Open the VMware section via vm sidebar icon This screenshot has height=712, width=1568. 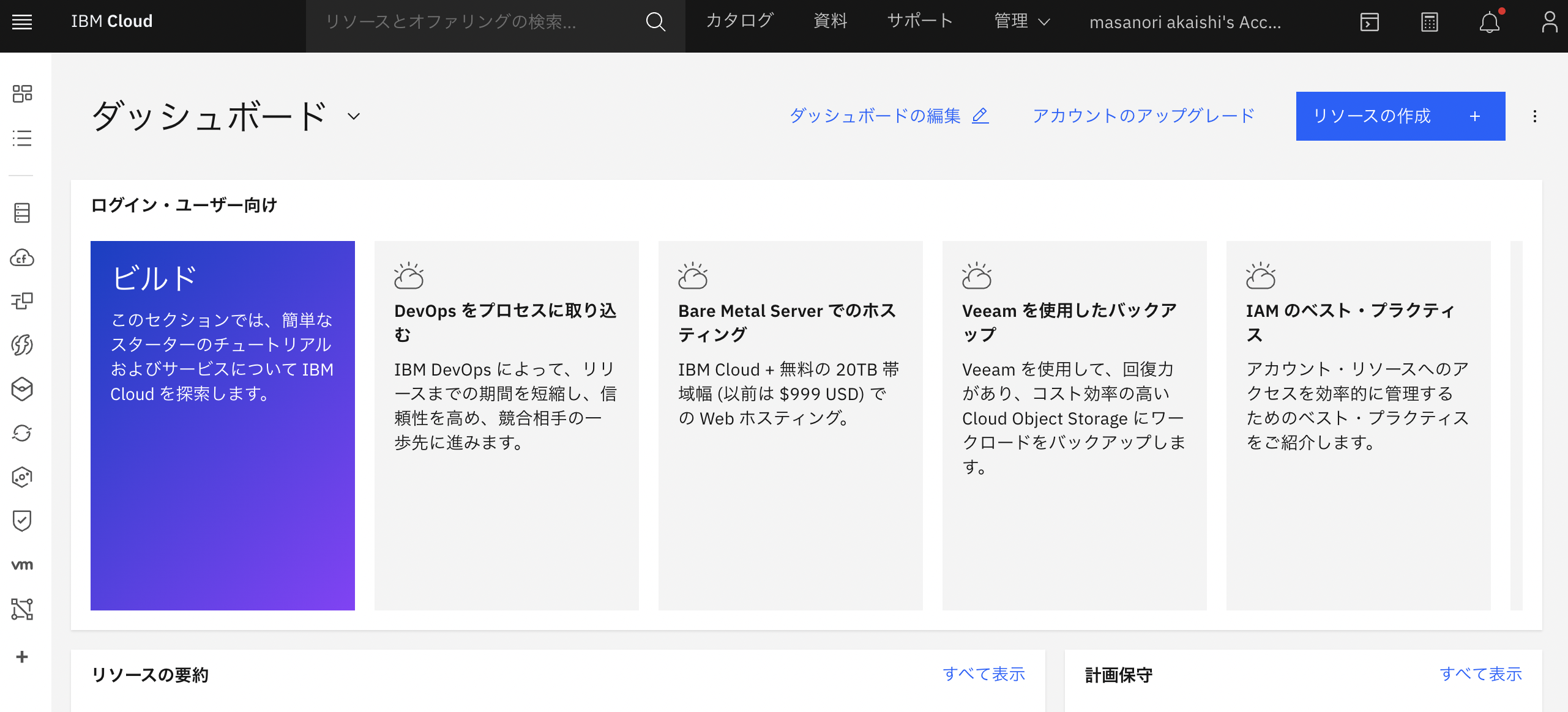click(22, 565)
